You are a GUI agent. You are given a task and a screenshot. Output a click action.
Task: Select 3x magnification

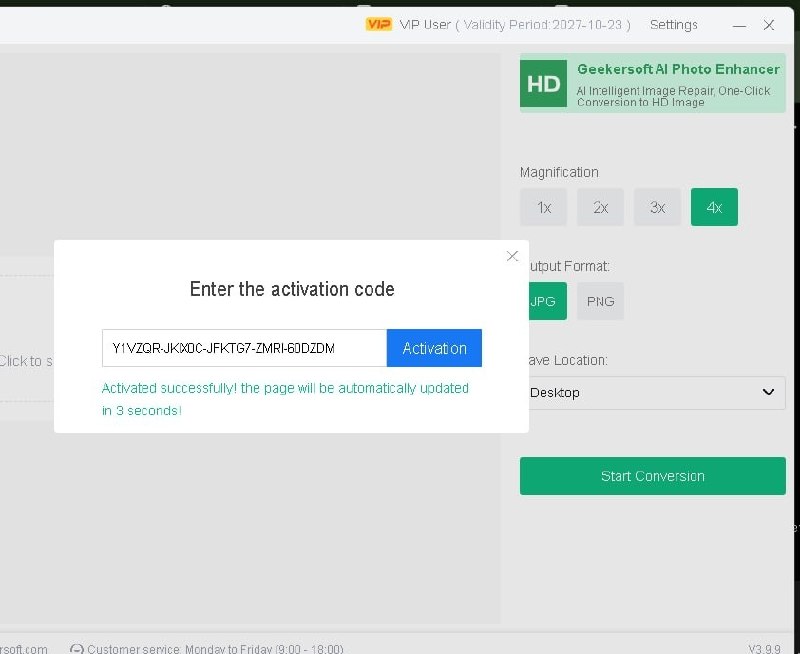click(x=657, y=207)
